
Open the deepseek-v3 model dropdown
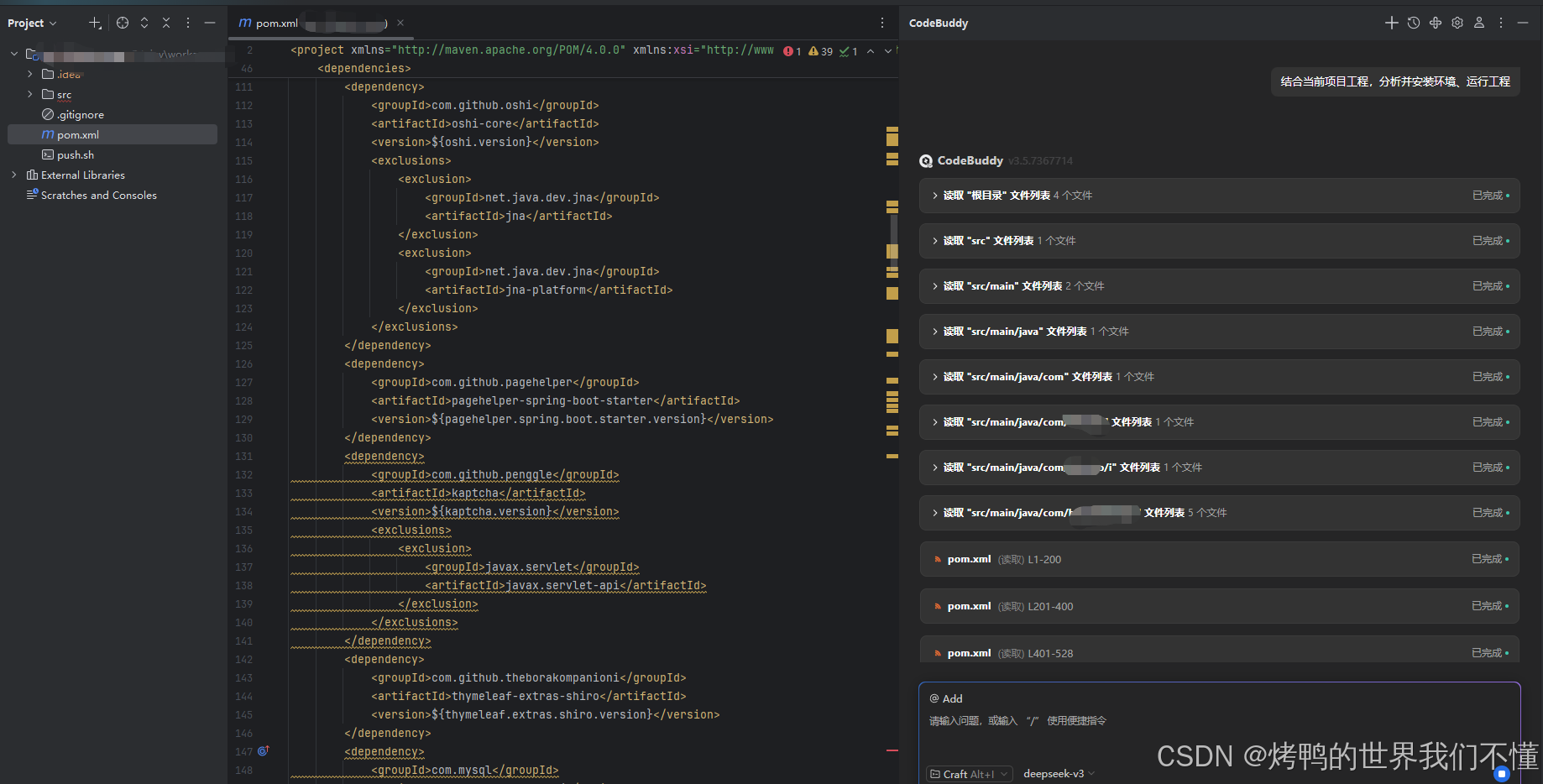[1059, 774]
